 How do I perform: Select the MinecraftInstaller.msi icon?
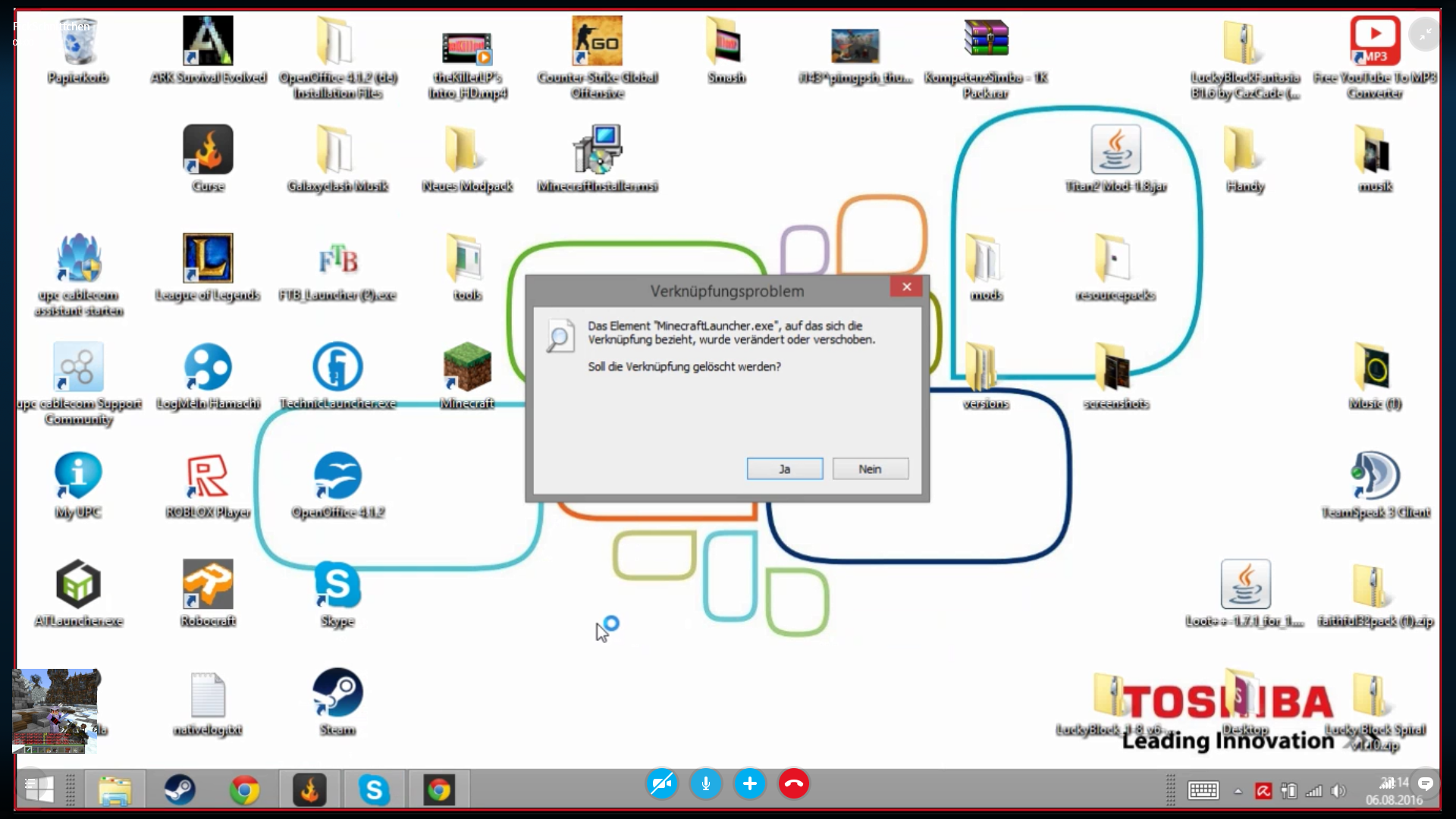pos(598,159)
